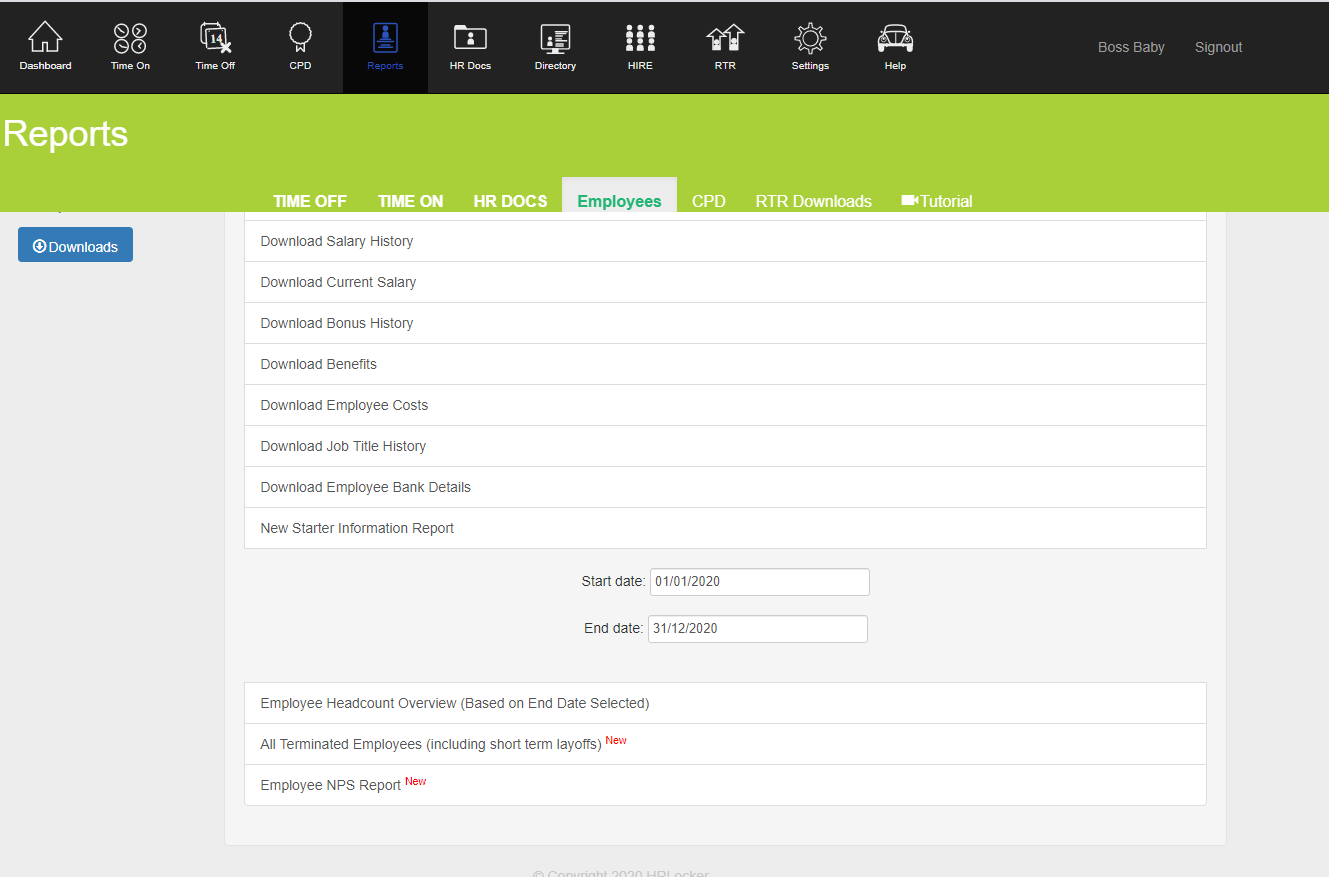The height and width of the screenshot is (877, 1329).
Task: Open the Time Off calendar icon
Action: (215, 40)
